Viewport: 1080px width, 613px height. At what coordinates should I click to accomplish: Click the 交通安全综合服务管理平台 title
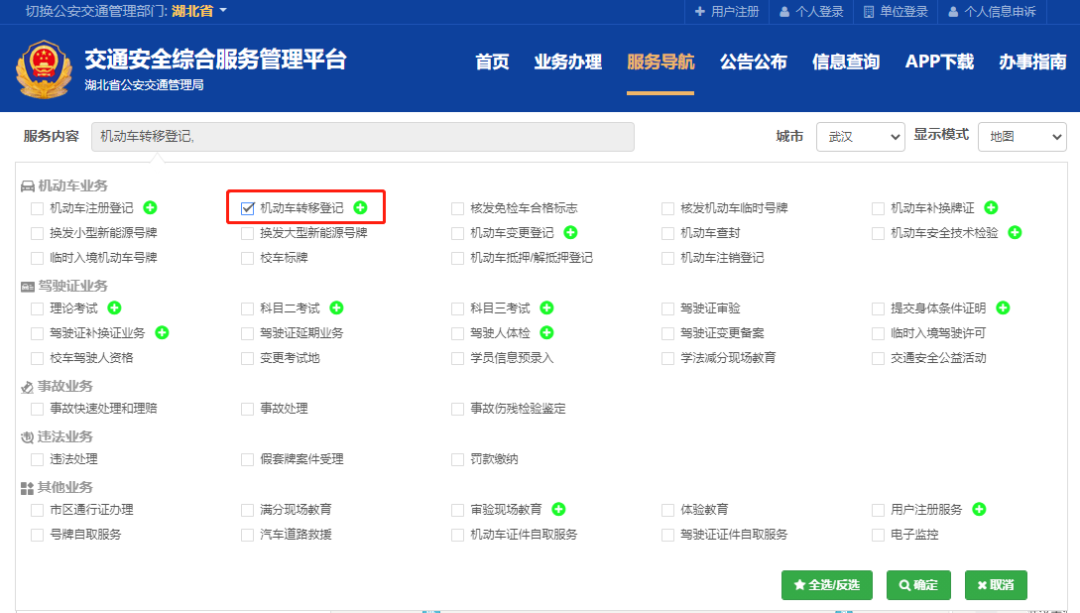click(216, 59)
